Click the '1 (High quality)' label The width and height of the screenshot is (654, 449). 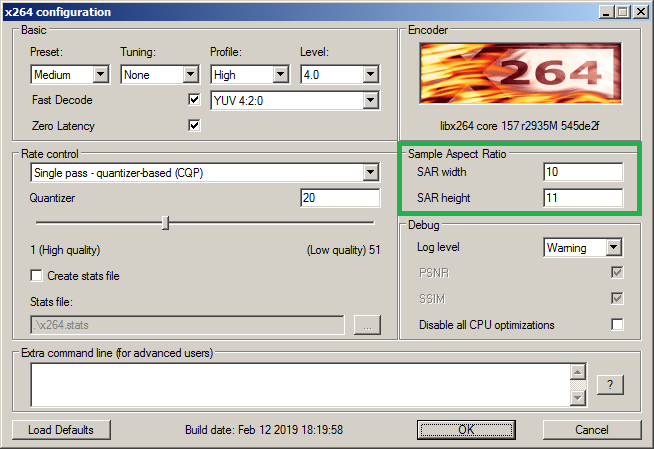click(x=65, y=250)
